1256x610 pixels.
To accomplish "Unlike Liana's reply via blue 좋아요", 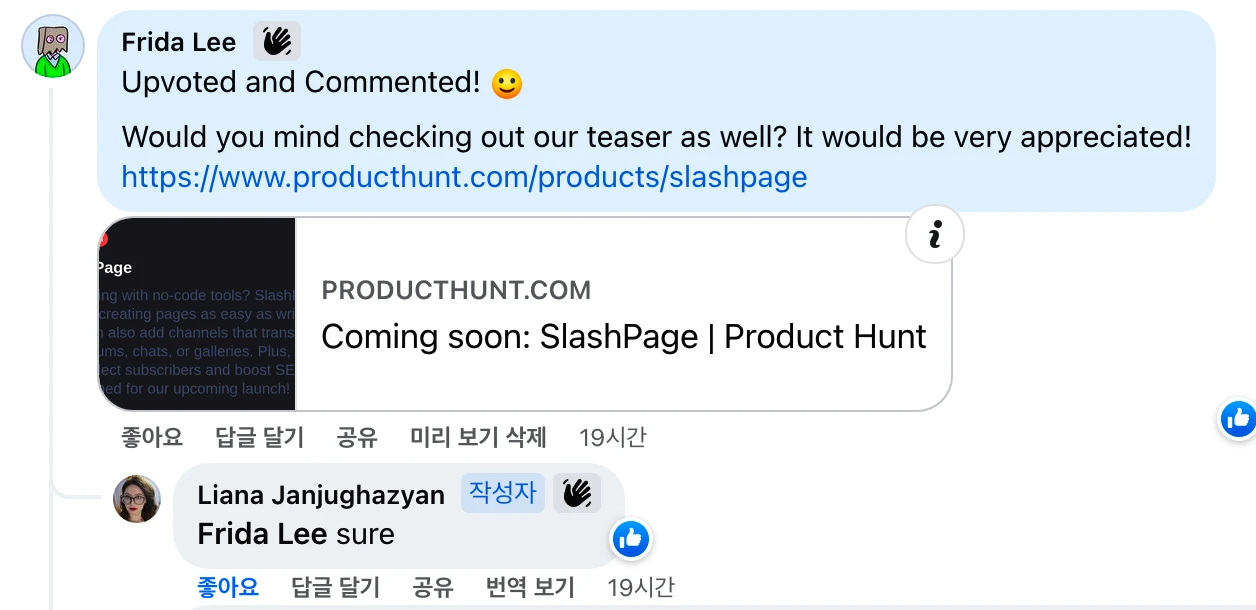I will [x=228, y=587].
